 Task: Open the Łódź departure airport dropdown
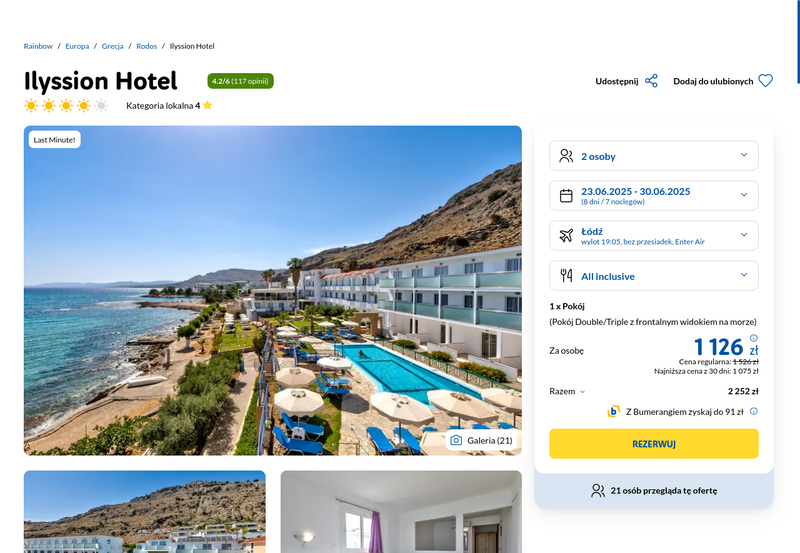(x=654, y=236)
